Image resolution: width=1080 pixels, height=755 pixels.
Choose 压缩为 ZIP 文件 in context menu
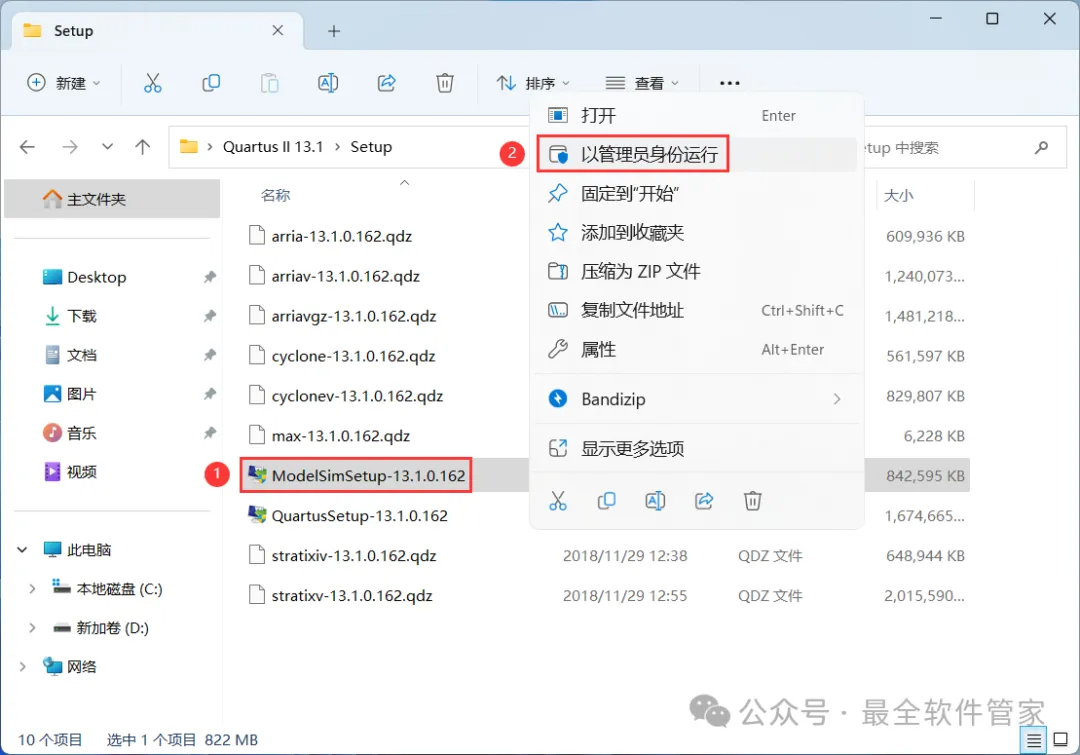point(697,271)
